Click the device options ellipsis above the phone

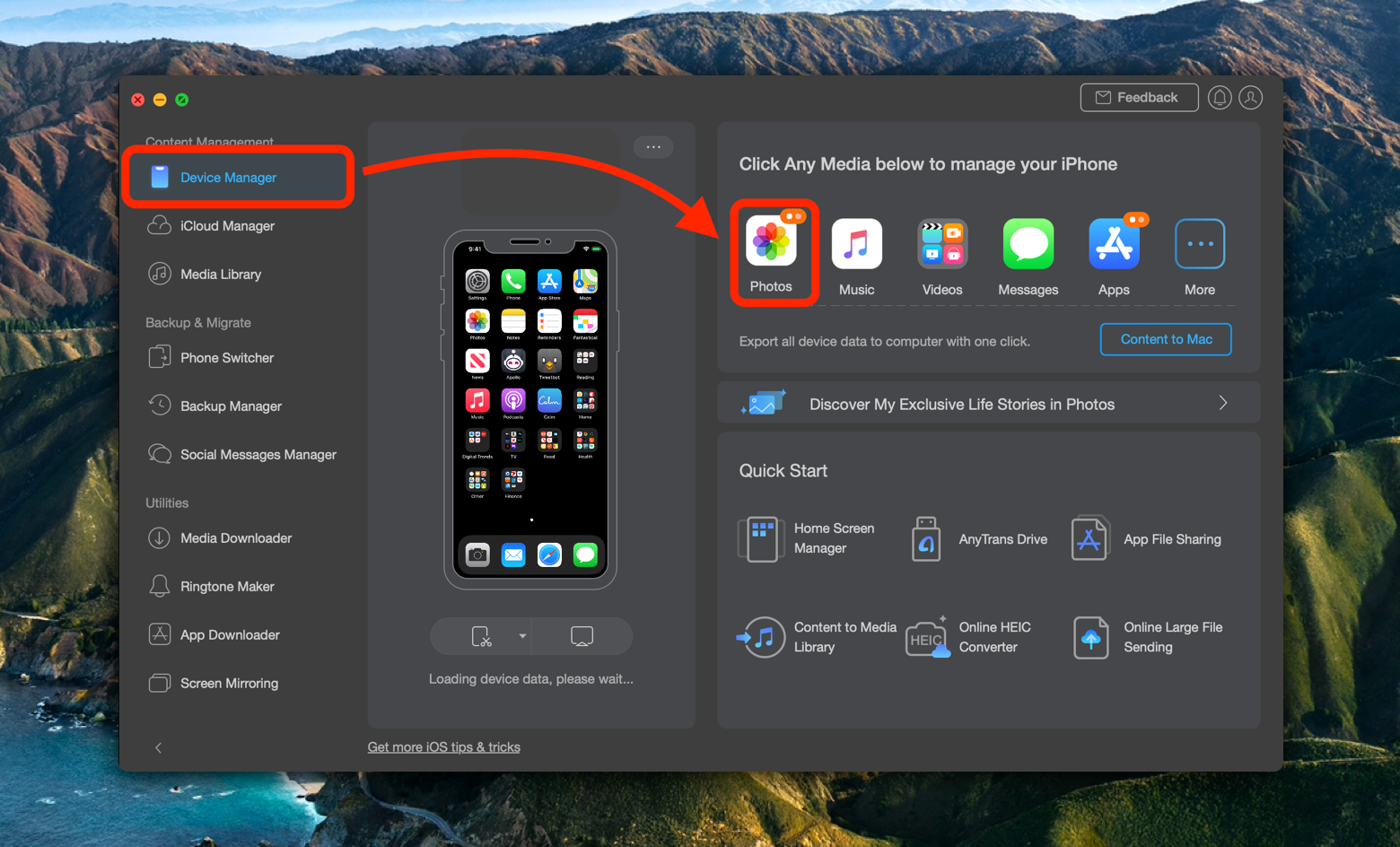pos(653,146)
